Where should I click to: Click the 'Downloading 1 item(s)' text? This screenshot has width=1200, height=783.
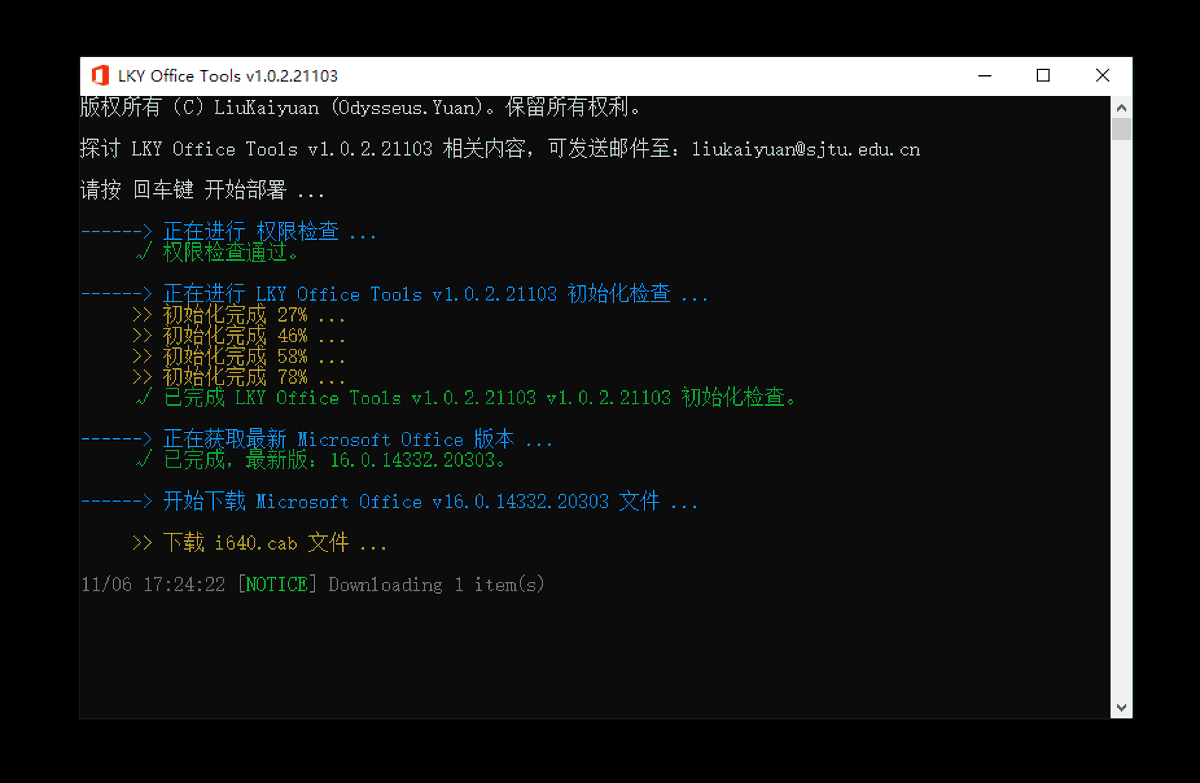(x=437, y=585)
